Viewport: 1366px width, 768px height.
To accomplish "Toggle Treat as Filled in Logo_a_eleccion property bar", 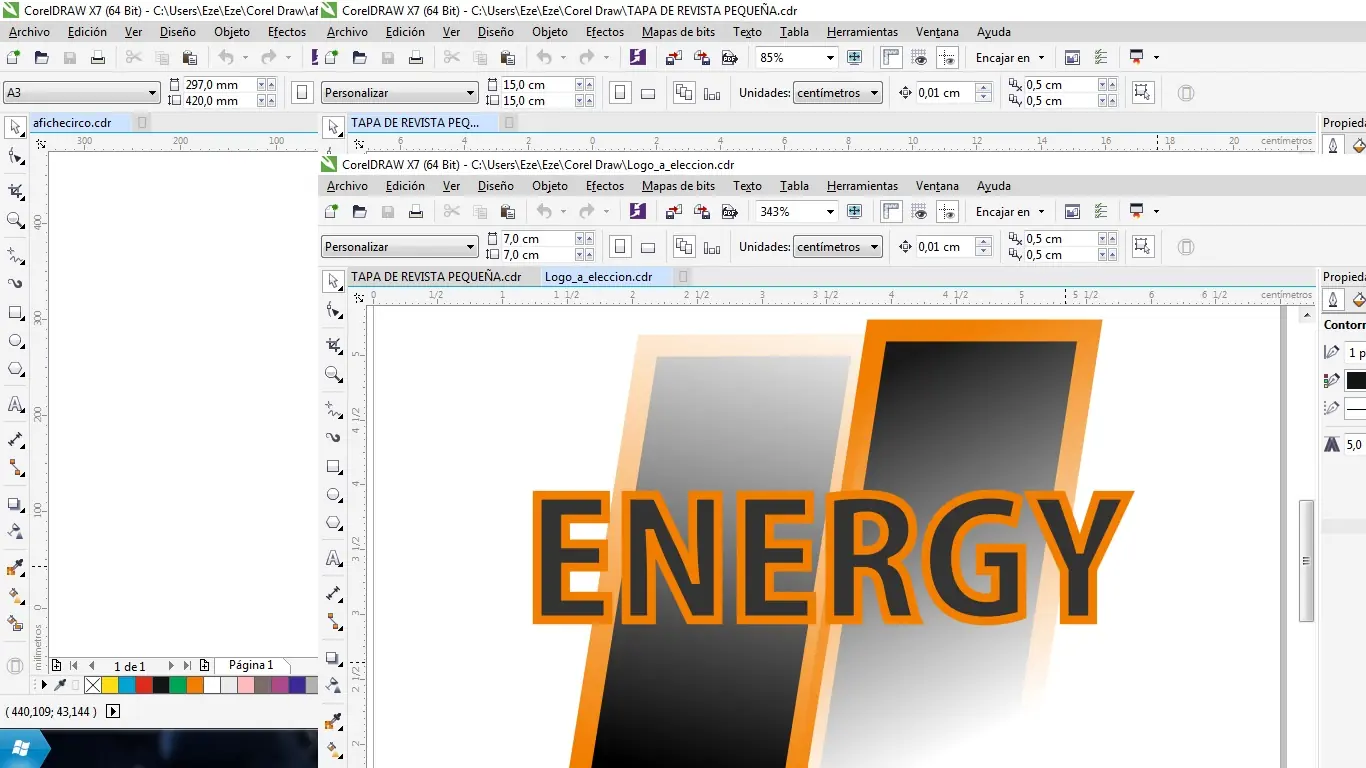I will tap(1143, 247).
